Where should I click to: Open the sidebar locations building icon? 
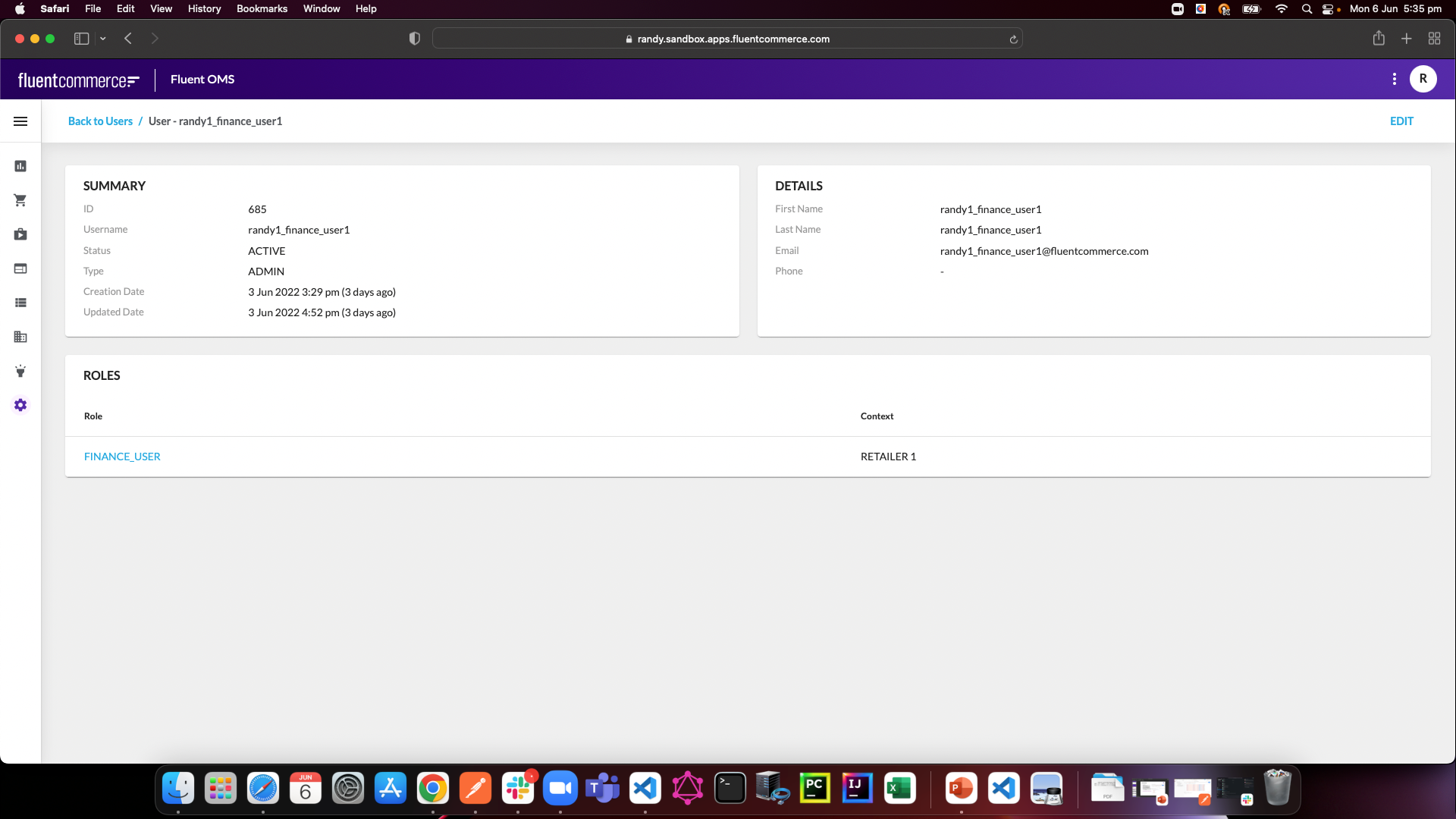pyautogui.click(x=20, y=337)
